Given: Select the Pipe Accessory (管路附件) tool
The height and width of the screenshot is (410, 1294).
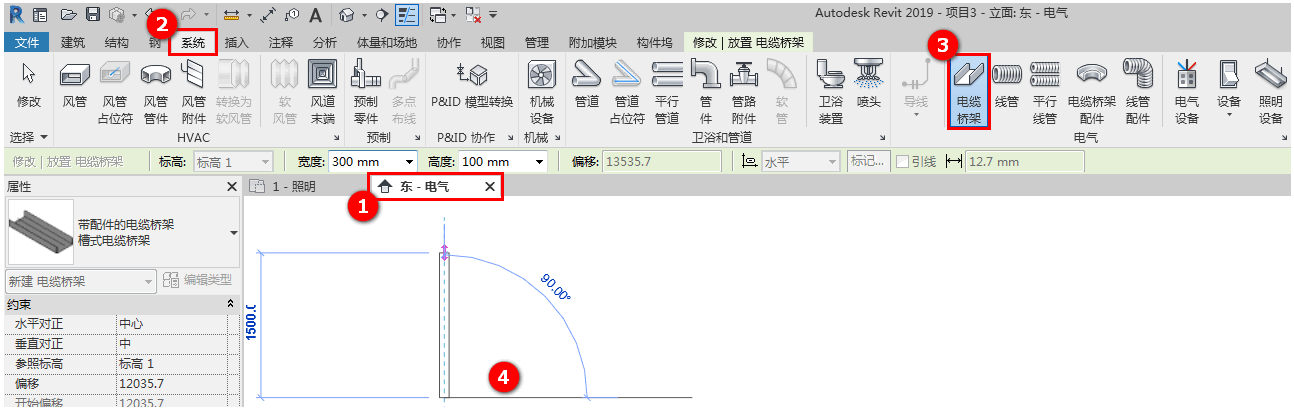Looking at the screenshot, I should point(744,91).
